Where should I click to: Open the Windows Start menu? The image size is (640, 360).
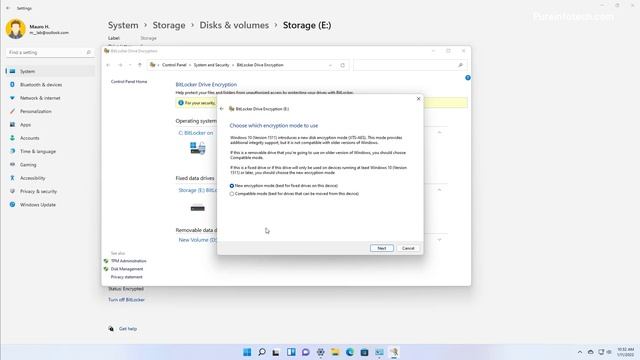(247, 352)
